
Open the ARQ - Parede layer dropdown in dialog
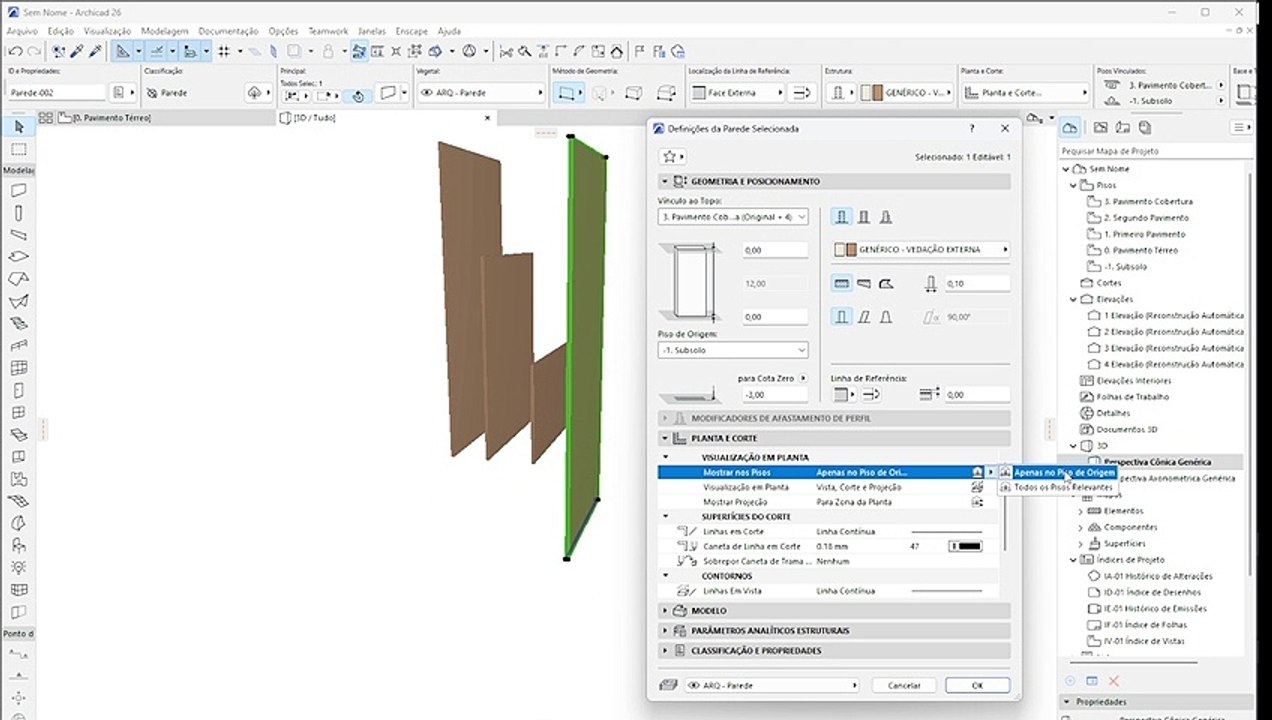coord(771,686)
